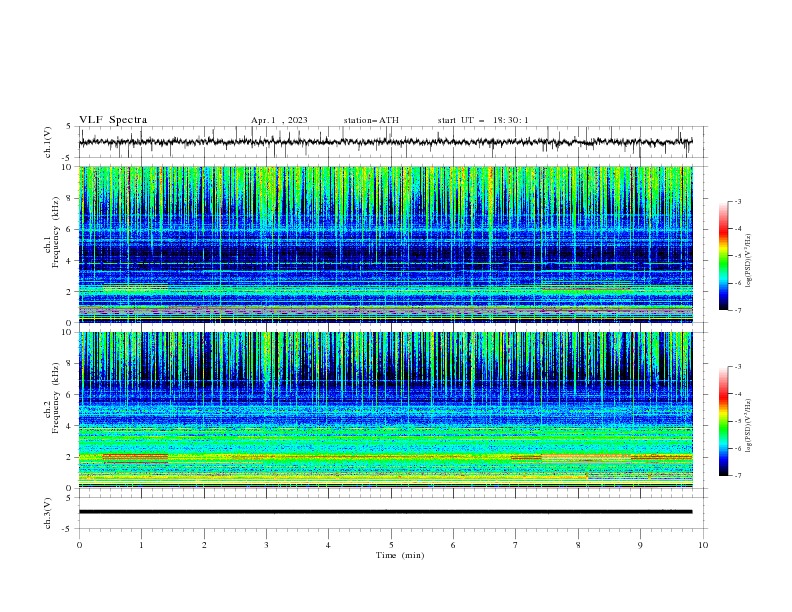Click the "VLF Spectra" title text
The width and height of the screenshot is (792, 612).
click(113, 120)
